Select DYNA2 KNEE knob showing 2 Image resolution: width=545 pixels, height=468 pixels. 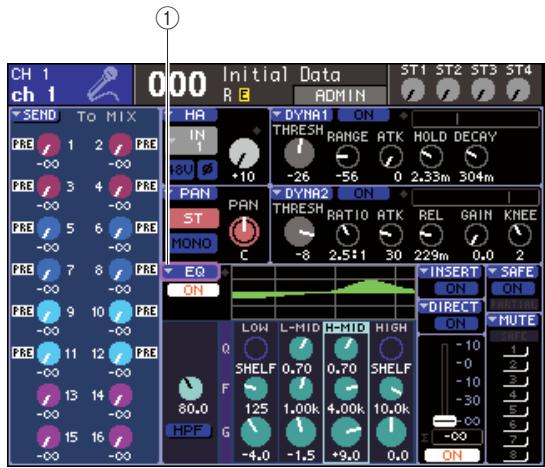[520, 235]
